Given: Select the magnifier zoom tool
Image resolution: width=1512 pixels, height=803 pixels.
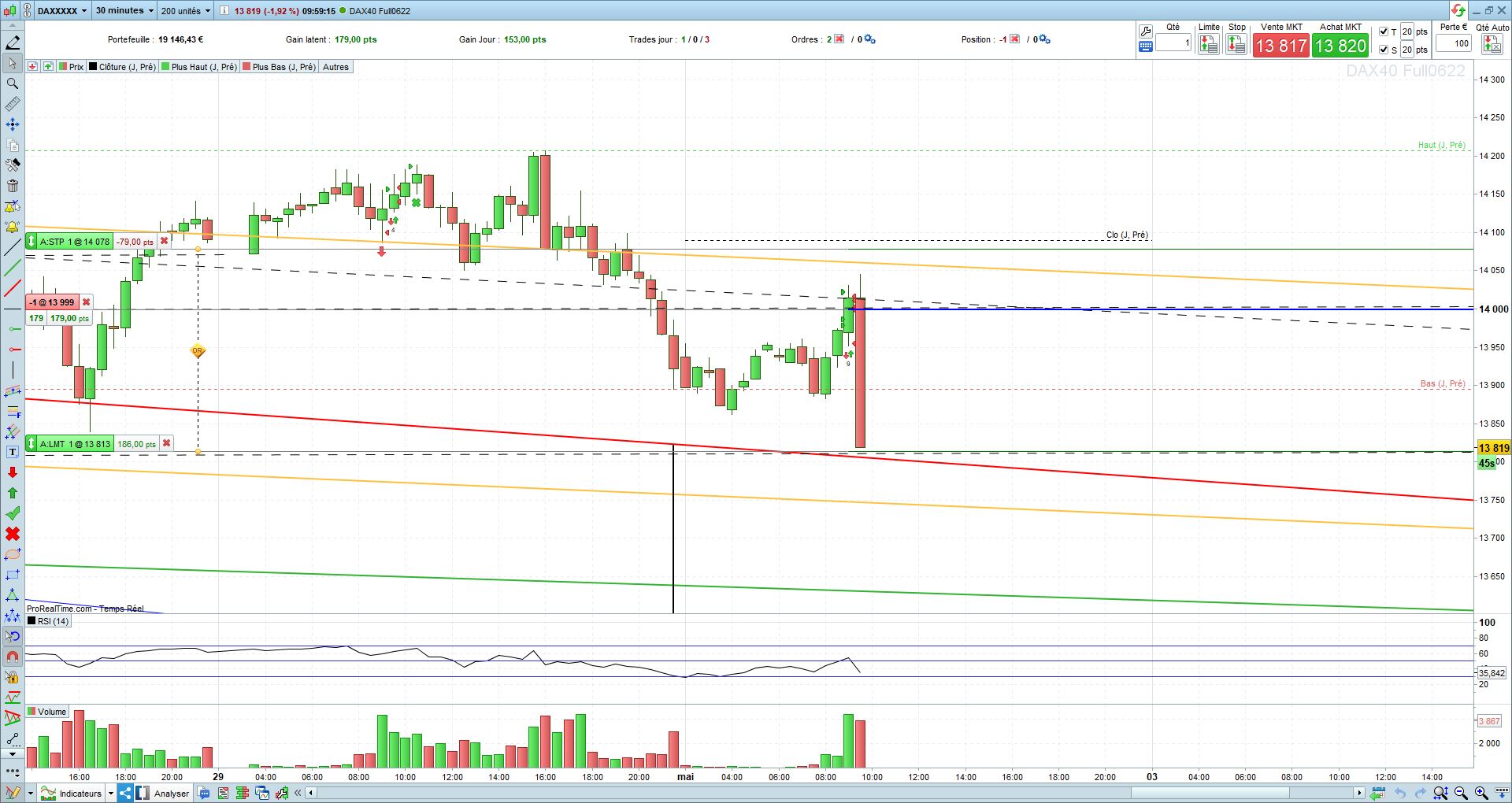Looking at the screenshot, I should pyautogui.click(x=13, y=83).
